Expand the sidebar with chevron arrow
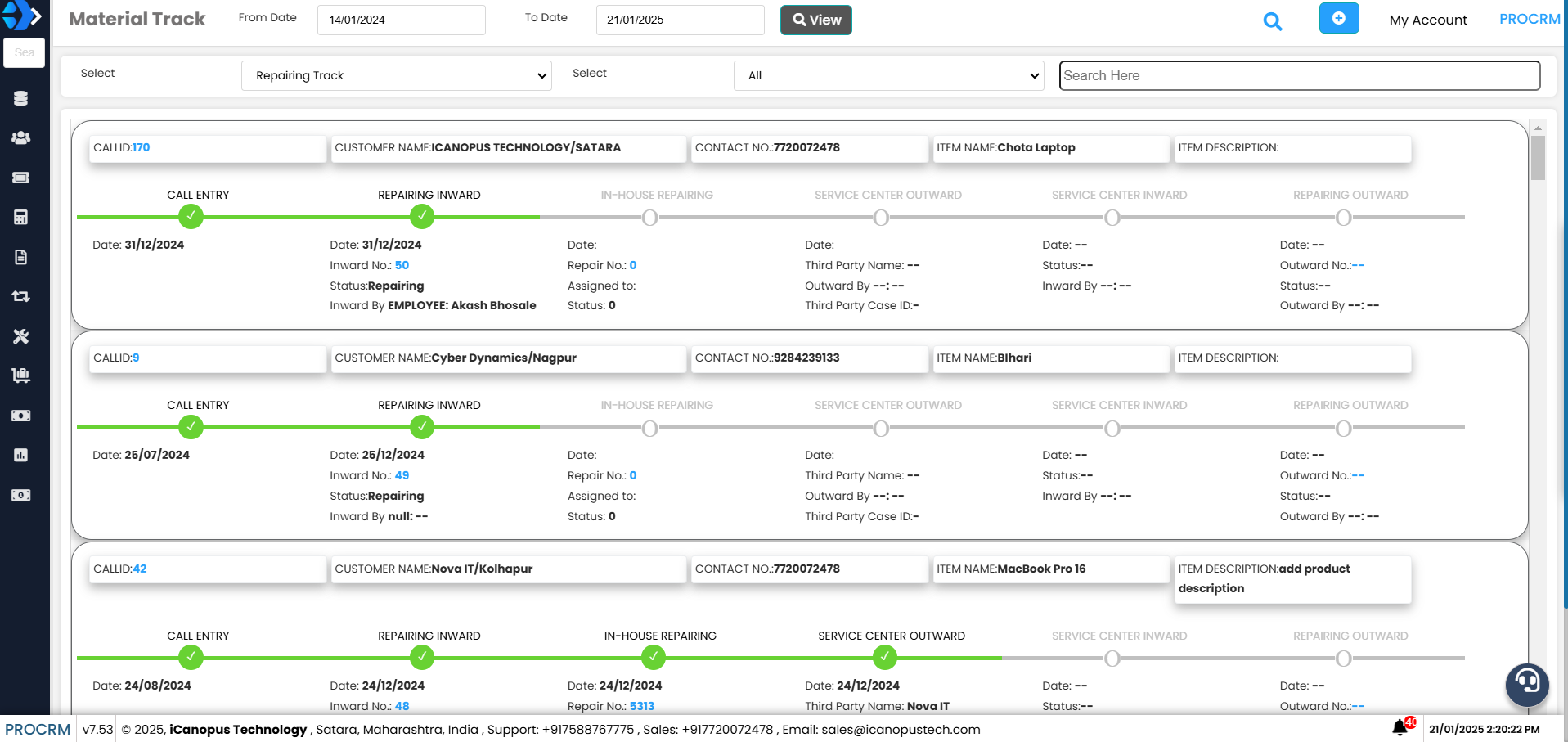 coord(36,16)
